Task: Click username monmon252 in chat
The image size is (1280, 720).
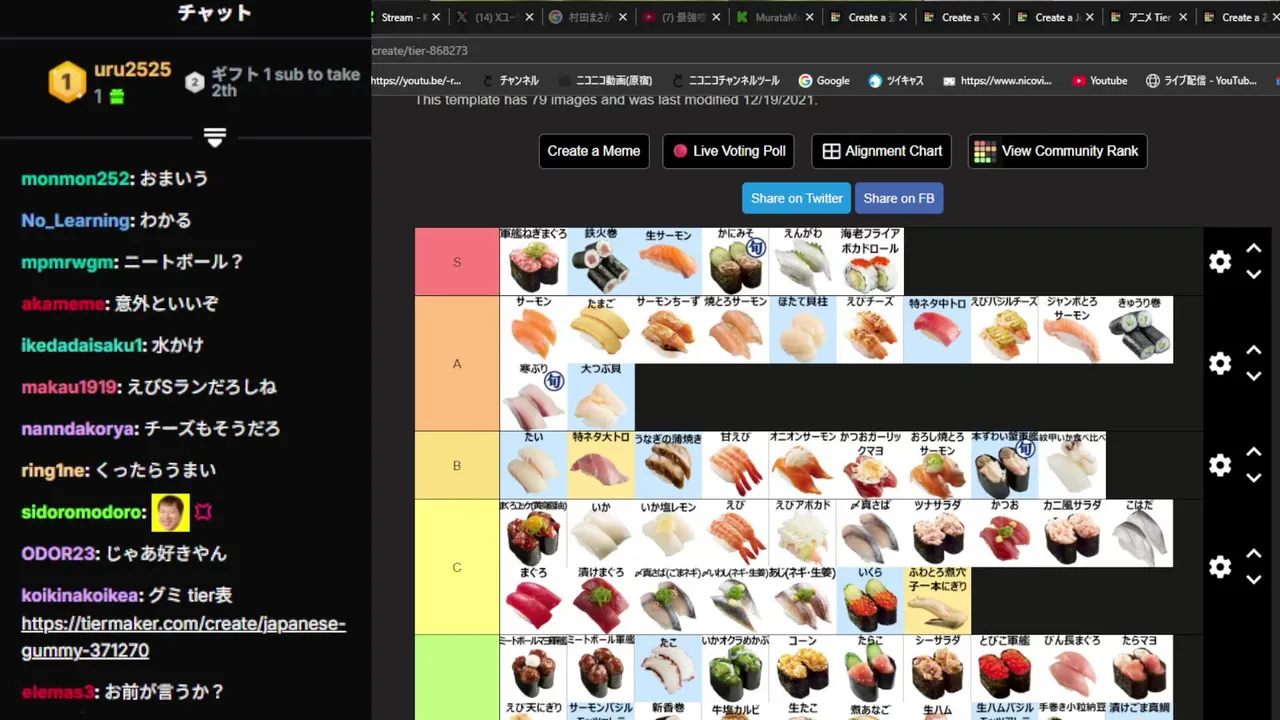Action: point(75,179)
